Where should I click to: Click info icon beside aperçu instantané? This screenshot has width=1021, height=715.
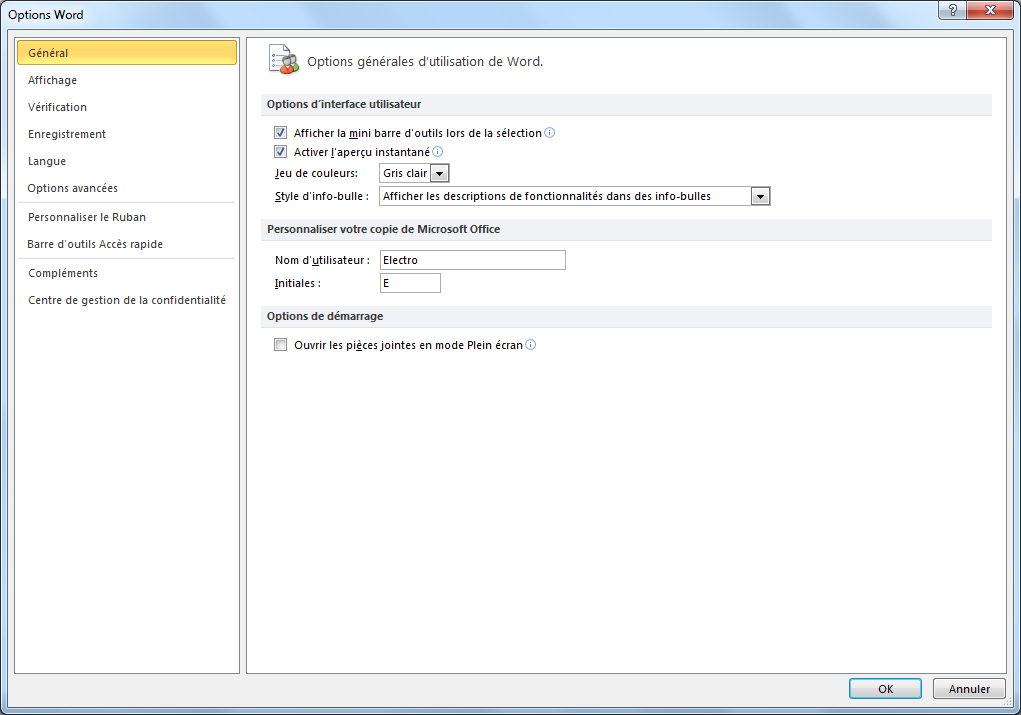click(x=437, y=152)
